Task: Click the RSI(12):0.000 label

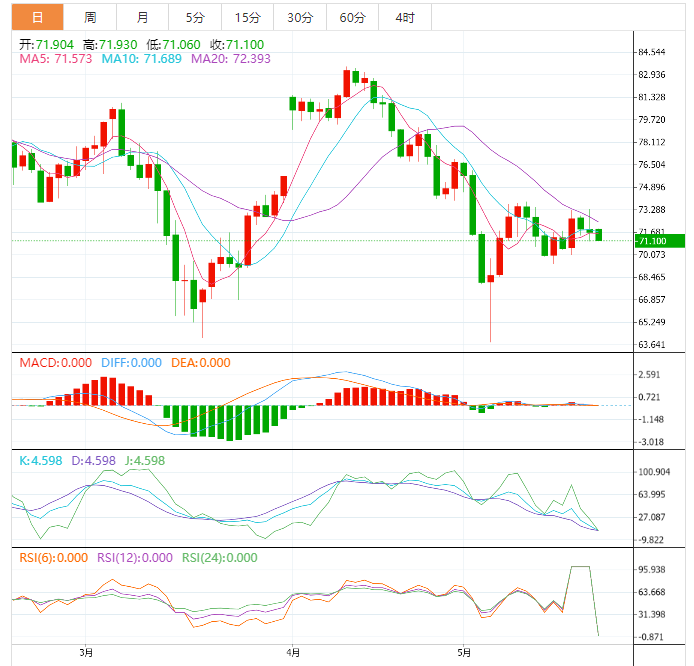Action: (135, 558)
